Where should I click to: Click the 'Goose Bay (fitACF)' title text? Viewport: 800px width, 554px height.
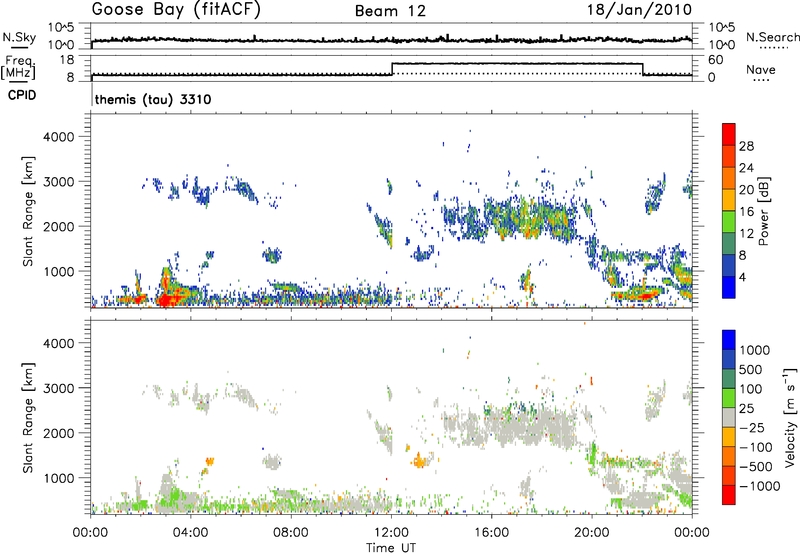tap(176, 10)
